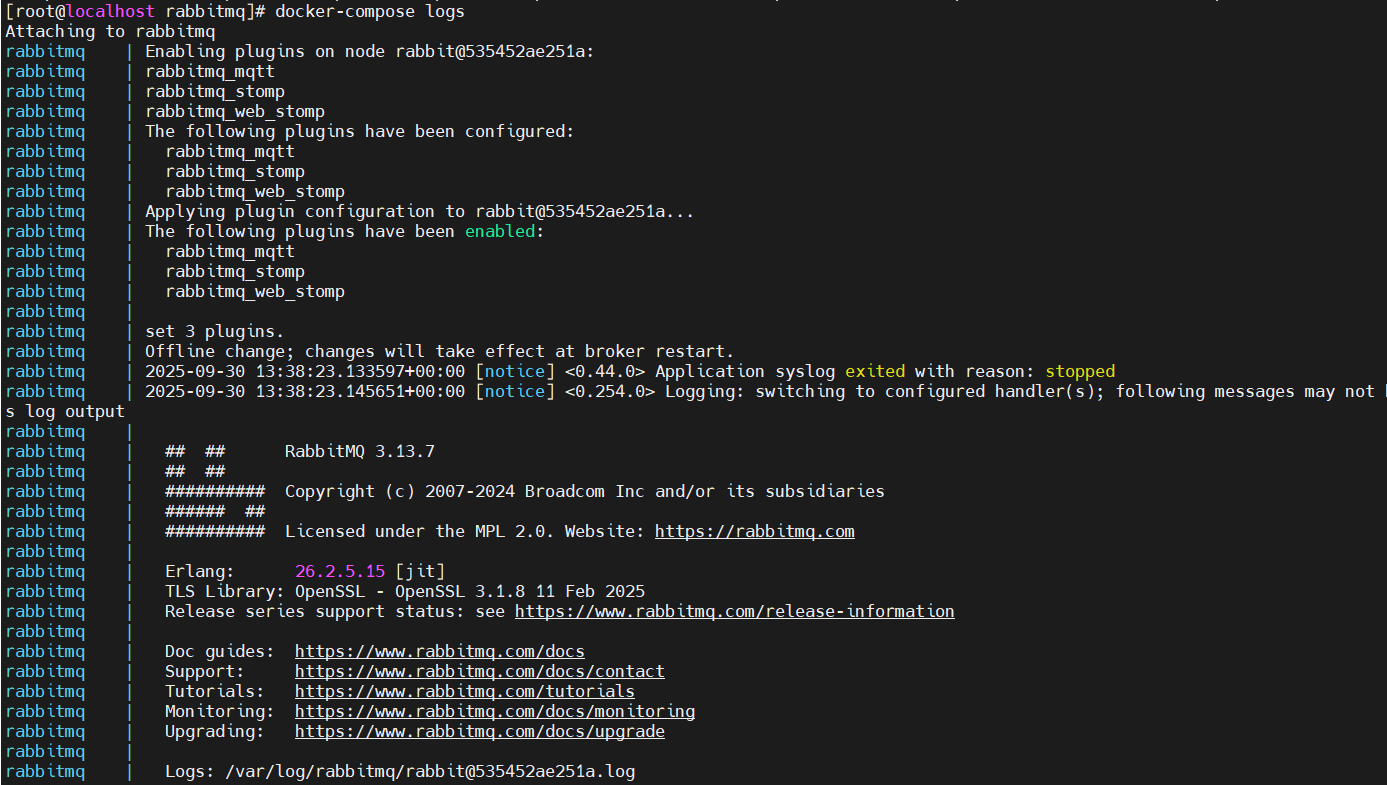Screen dimensions: 1387x785
Task: Open the https://rabbitmq.com website link
Action: pyautogui.click(x=754, y=531)
